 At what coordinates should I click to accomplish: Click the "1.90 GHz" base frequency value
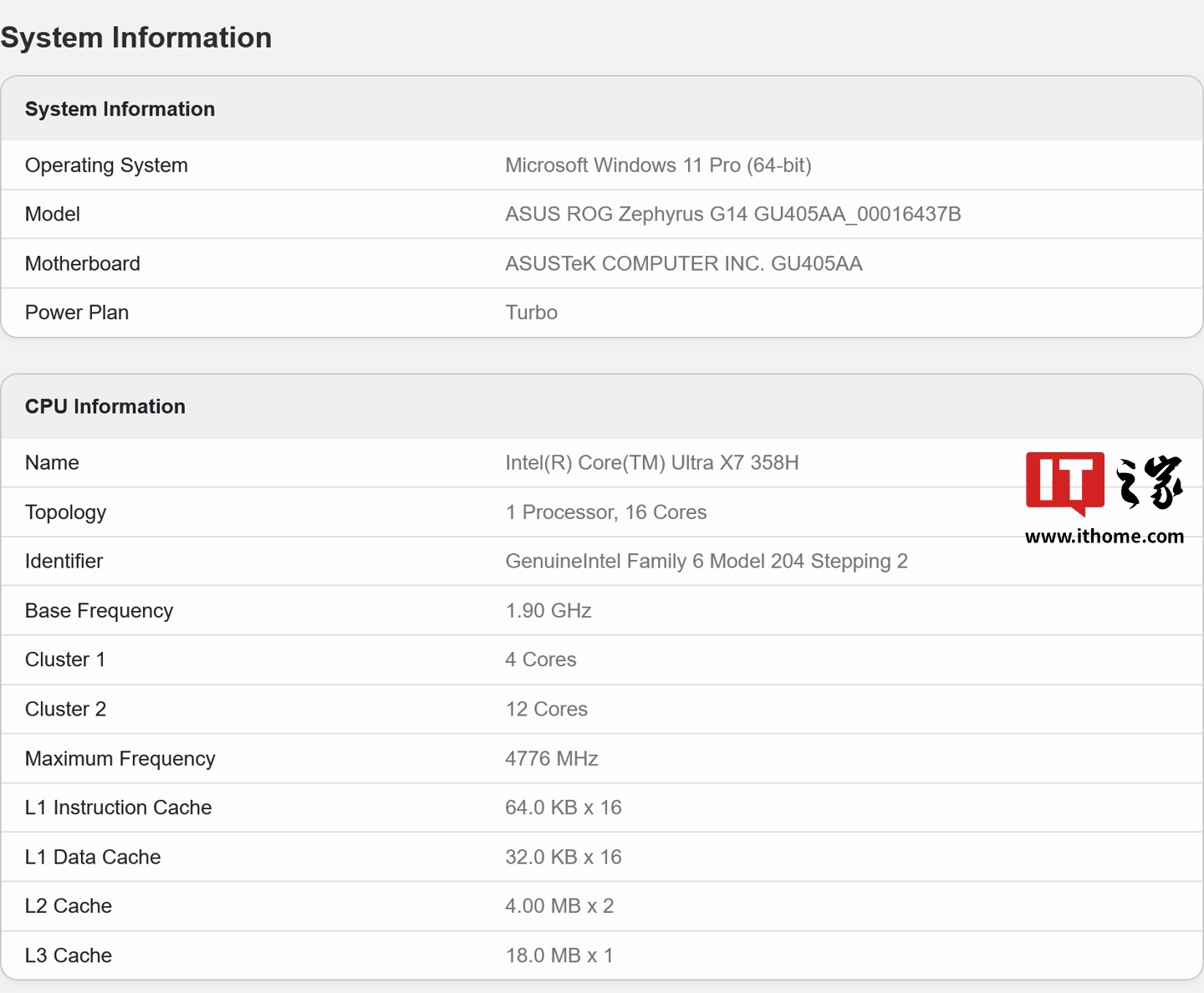548,610
